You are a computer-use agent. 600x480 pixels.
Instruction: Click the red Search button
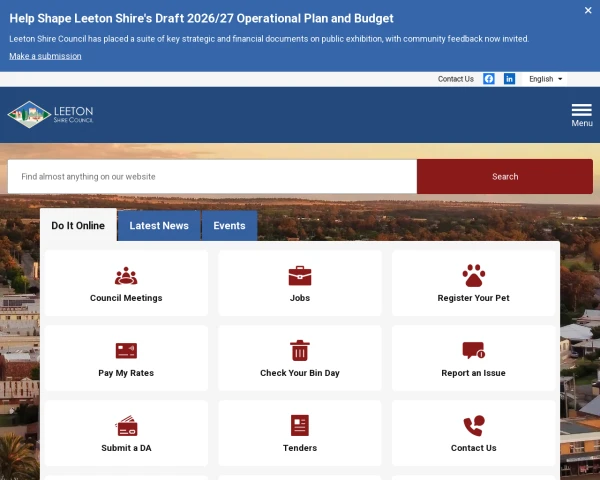[x=505, y=176]
